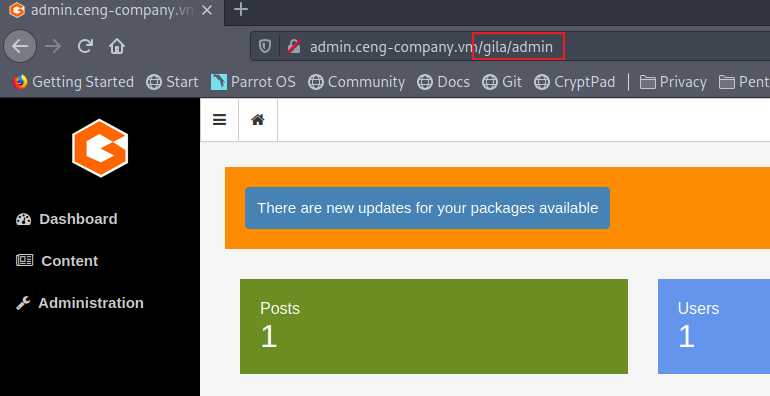Click the browser home icon
770x396 pixels.
click(117, 46)
